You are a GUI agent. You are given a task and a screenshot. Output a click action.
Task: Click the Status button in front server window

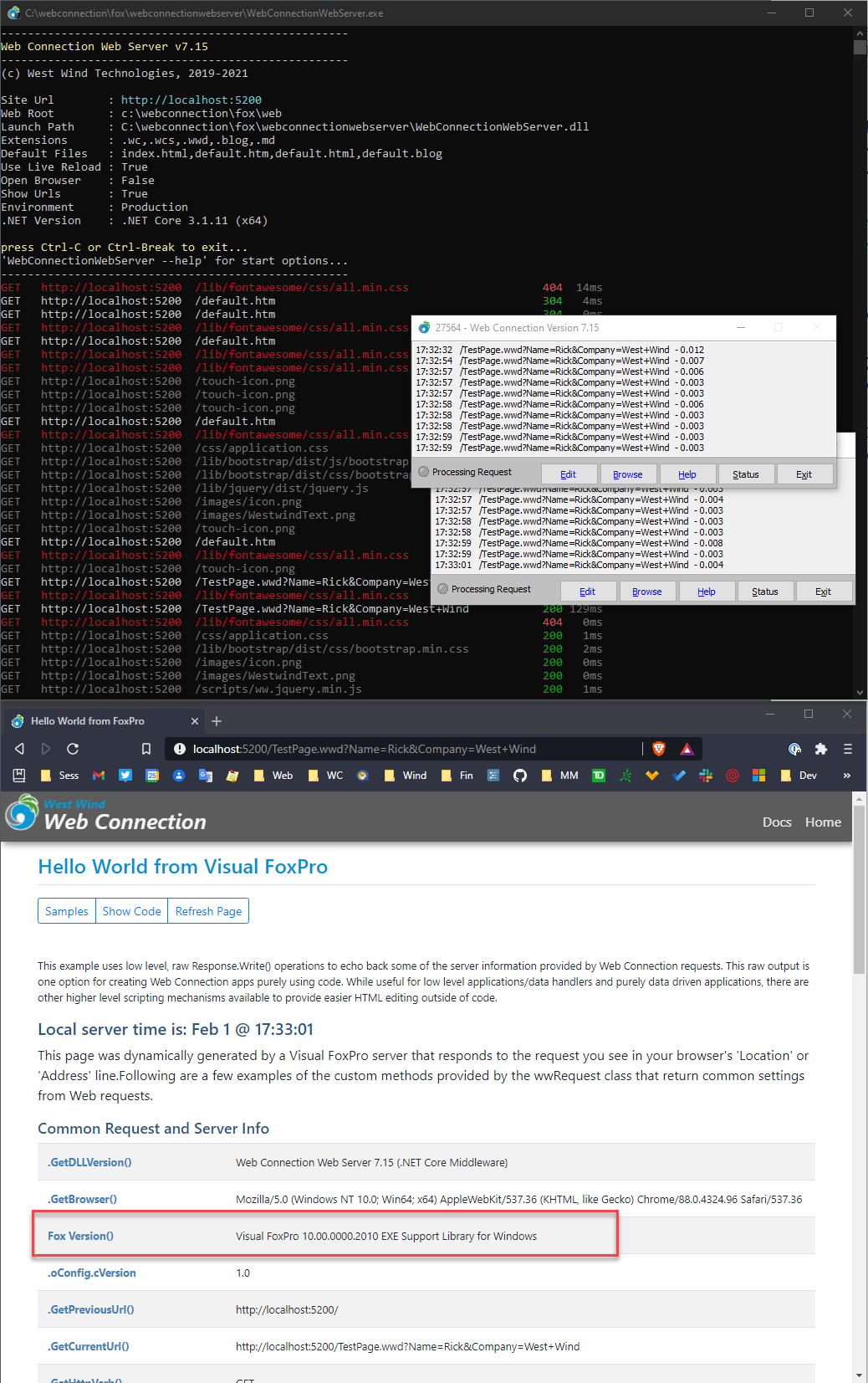pyautogui.click(x=745, y=474)
